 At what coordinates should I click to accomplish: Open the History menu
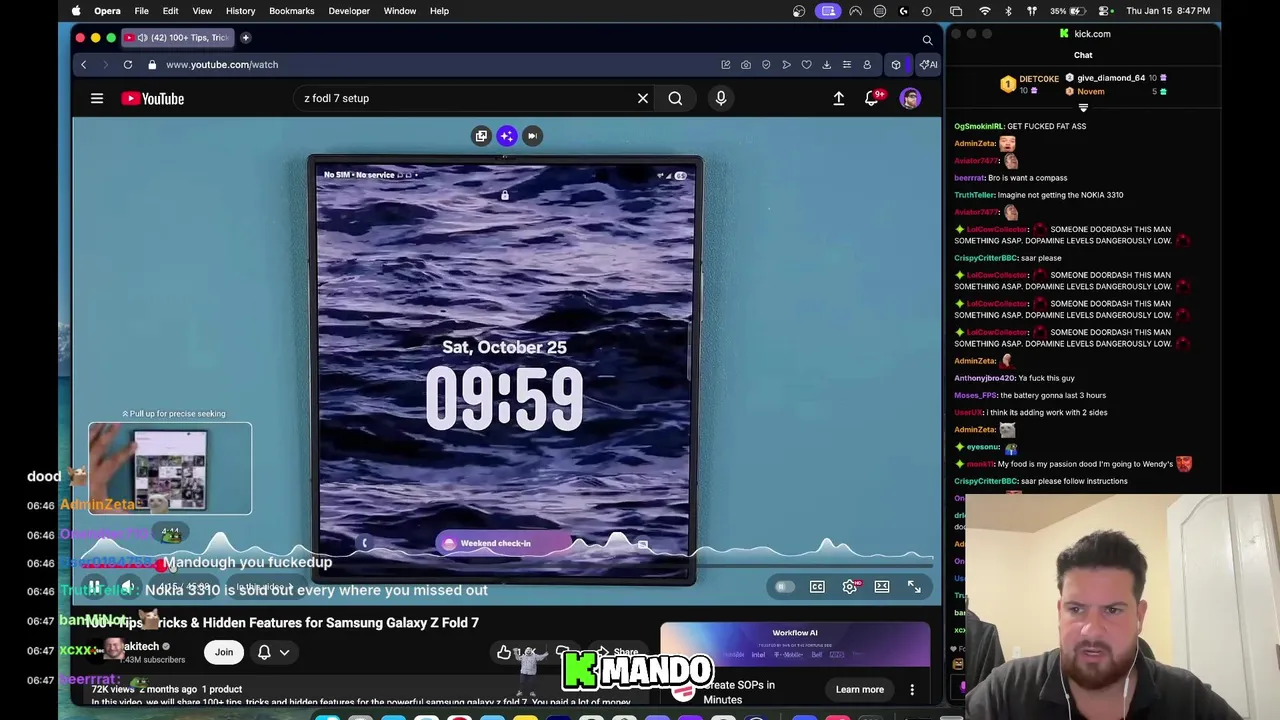pos(240,11)
